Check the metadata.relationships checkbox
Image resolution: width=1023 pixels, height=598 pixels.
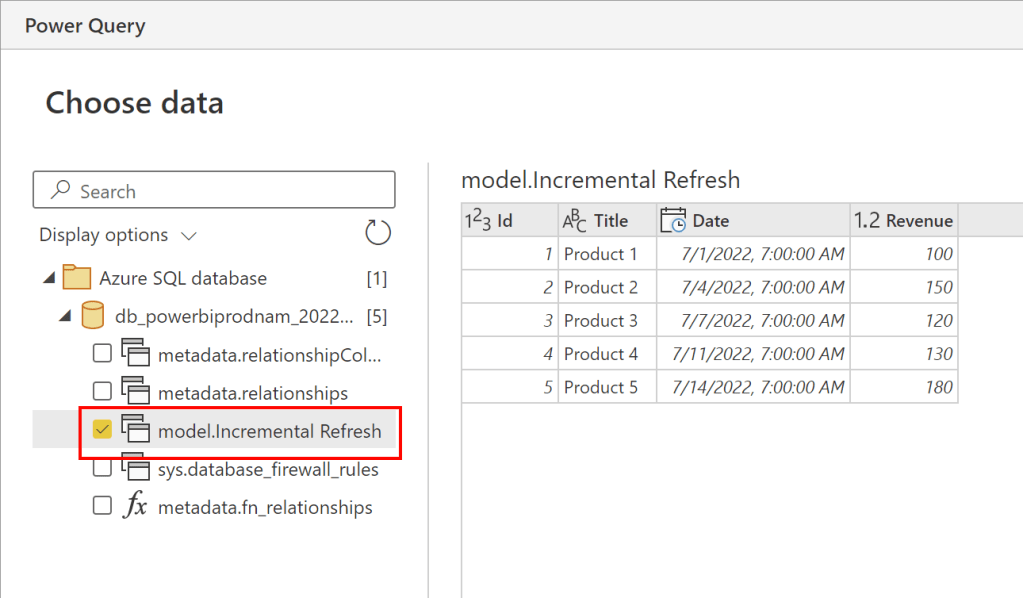102,392
